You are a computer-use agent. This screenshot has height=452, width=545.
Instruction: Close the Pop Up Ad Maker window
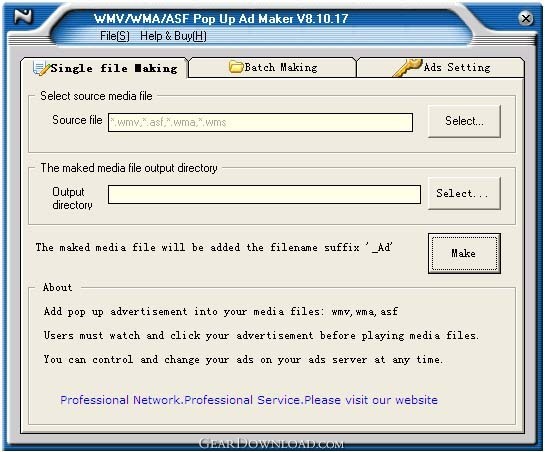coord(526,18)
